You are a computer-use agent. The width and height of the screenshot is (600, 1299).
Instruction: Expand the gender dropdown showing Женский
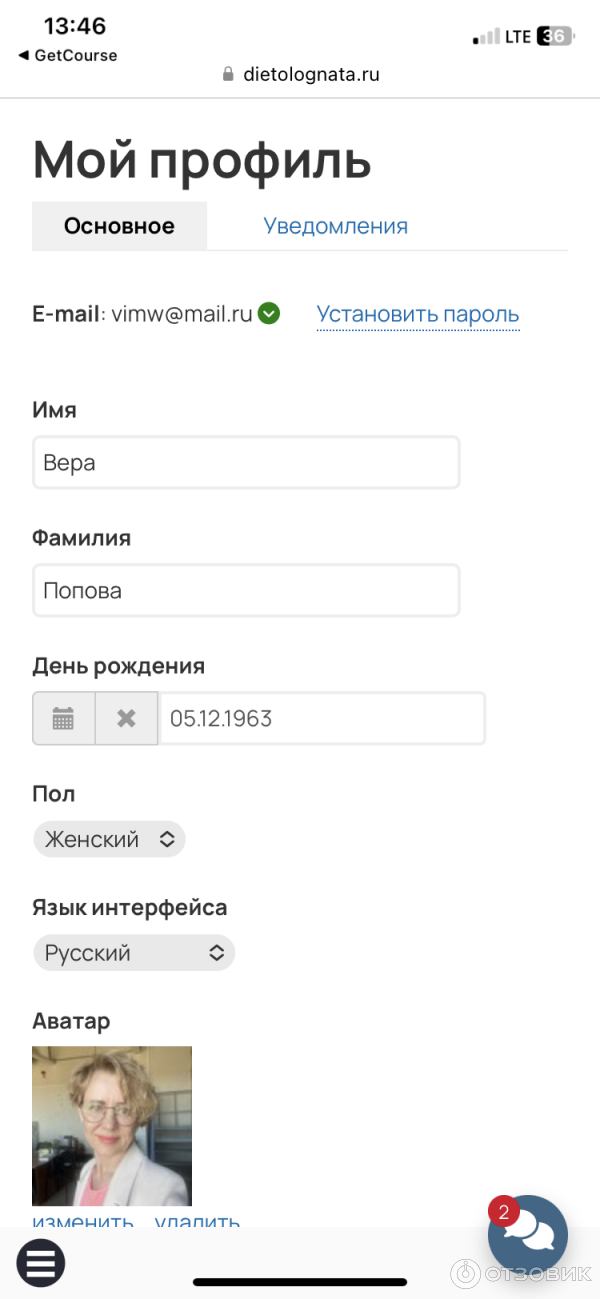coord(109,839)
